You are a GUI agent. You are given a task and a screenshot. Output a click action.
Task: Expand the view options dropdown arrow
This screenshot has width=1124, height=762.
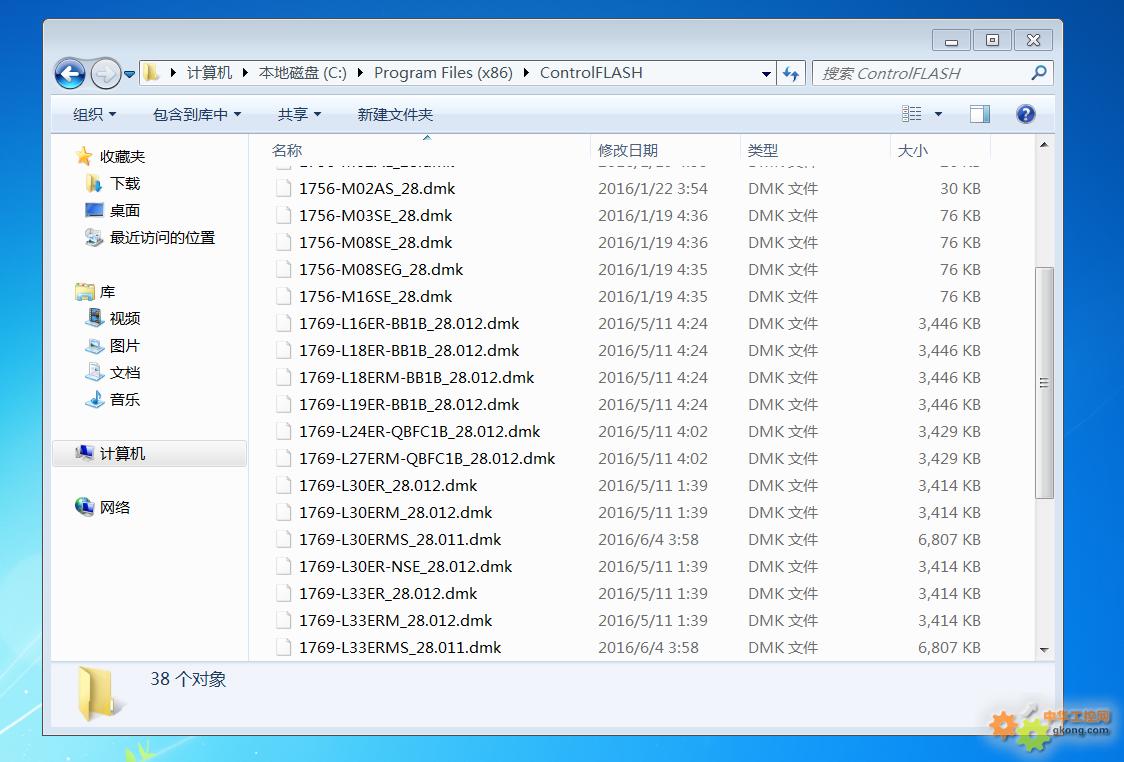938,114
